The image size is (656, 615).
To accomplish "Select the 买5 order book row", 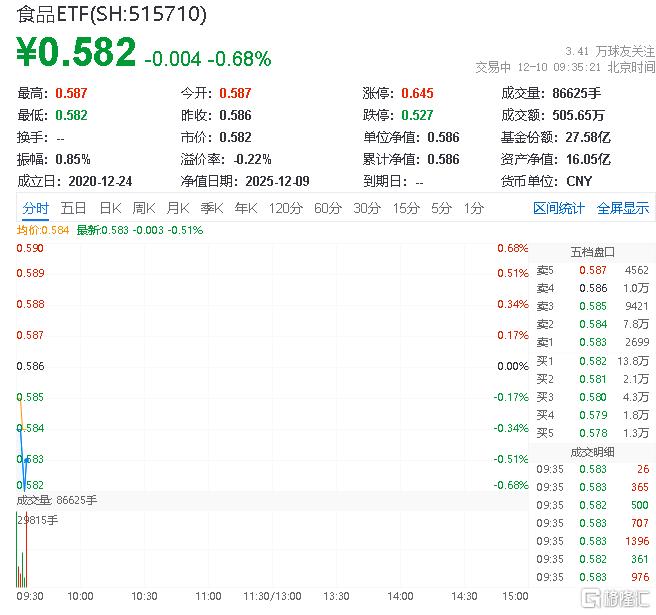I will pyautogui.click(x=592, y=433).
